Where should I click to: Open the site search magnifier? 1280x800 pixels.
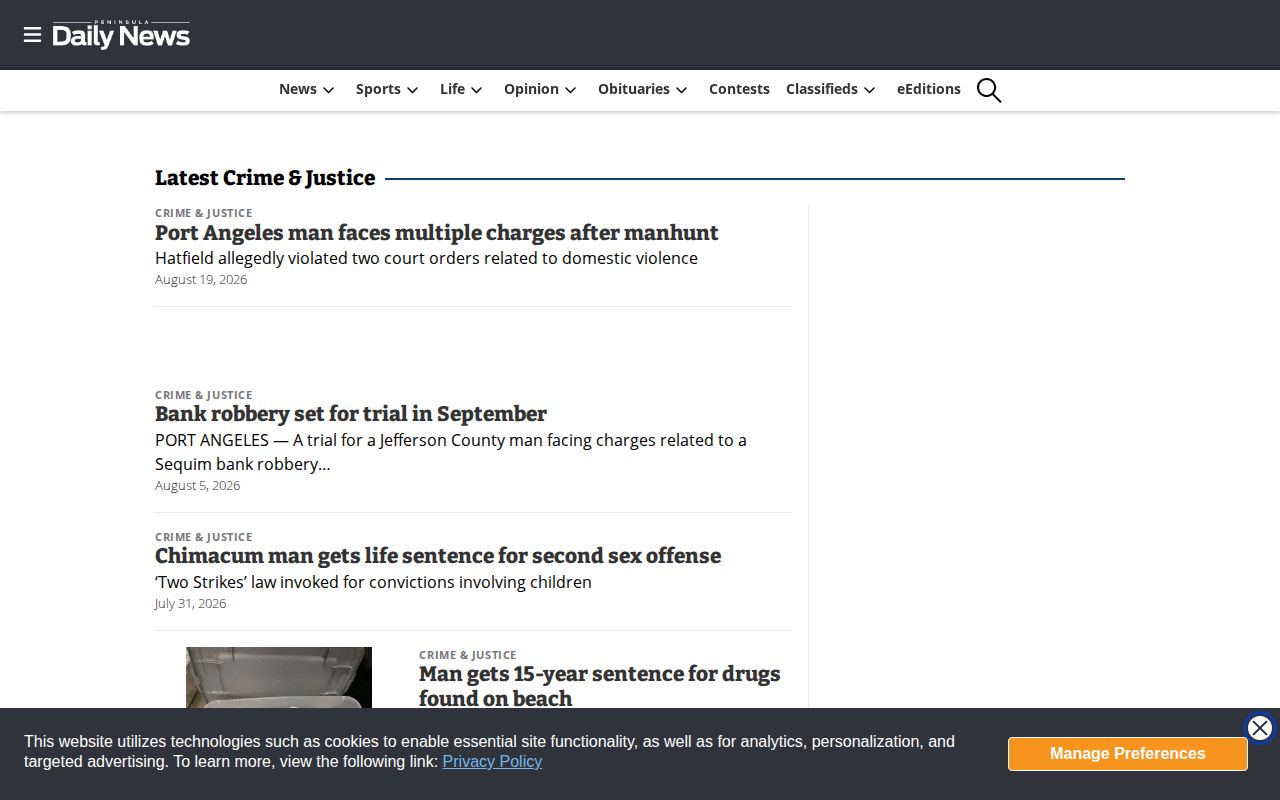click(989, 90)
